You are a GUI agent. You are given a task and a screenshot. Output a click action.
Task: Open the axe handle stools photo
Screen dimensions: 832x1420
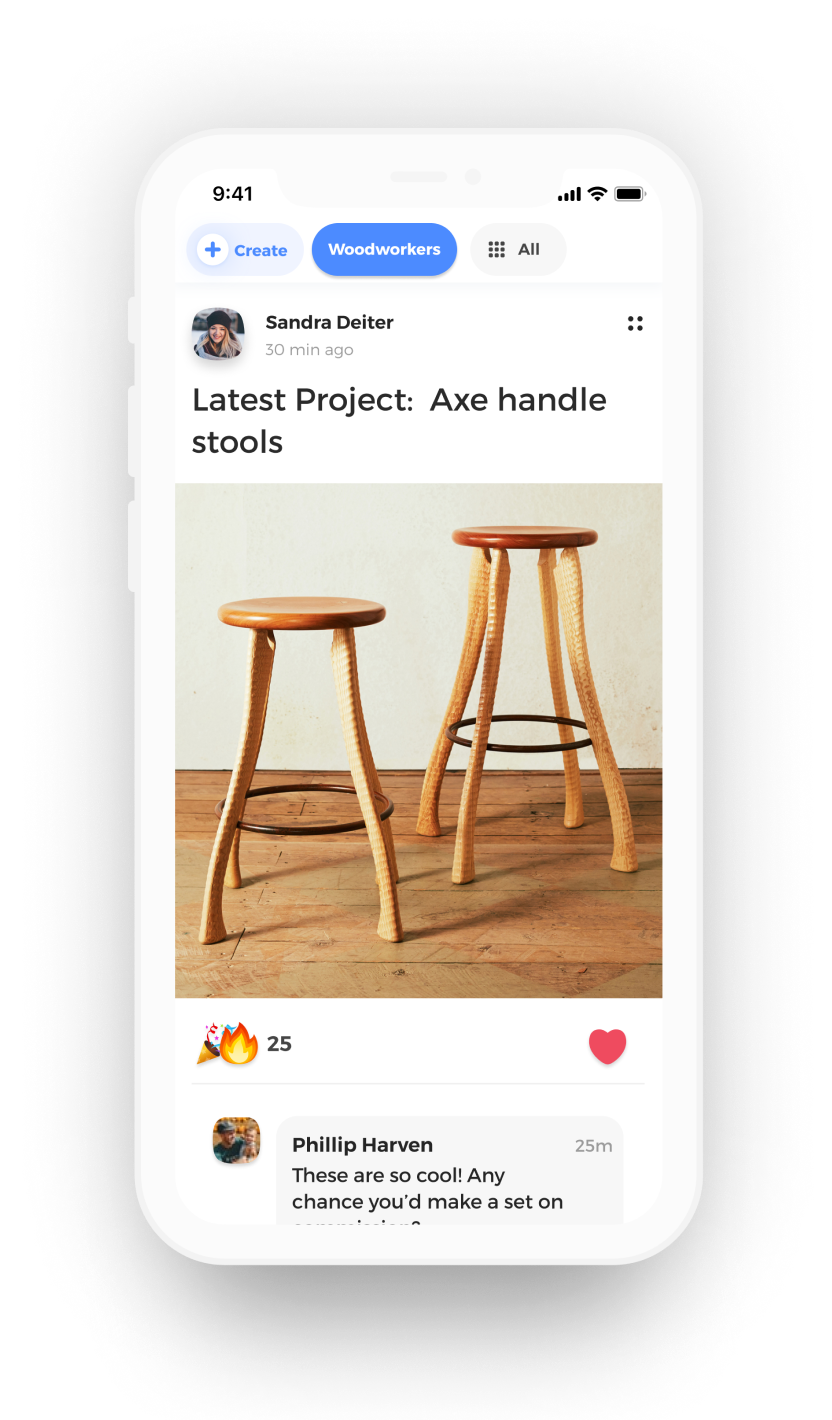click(418, 740)
